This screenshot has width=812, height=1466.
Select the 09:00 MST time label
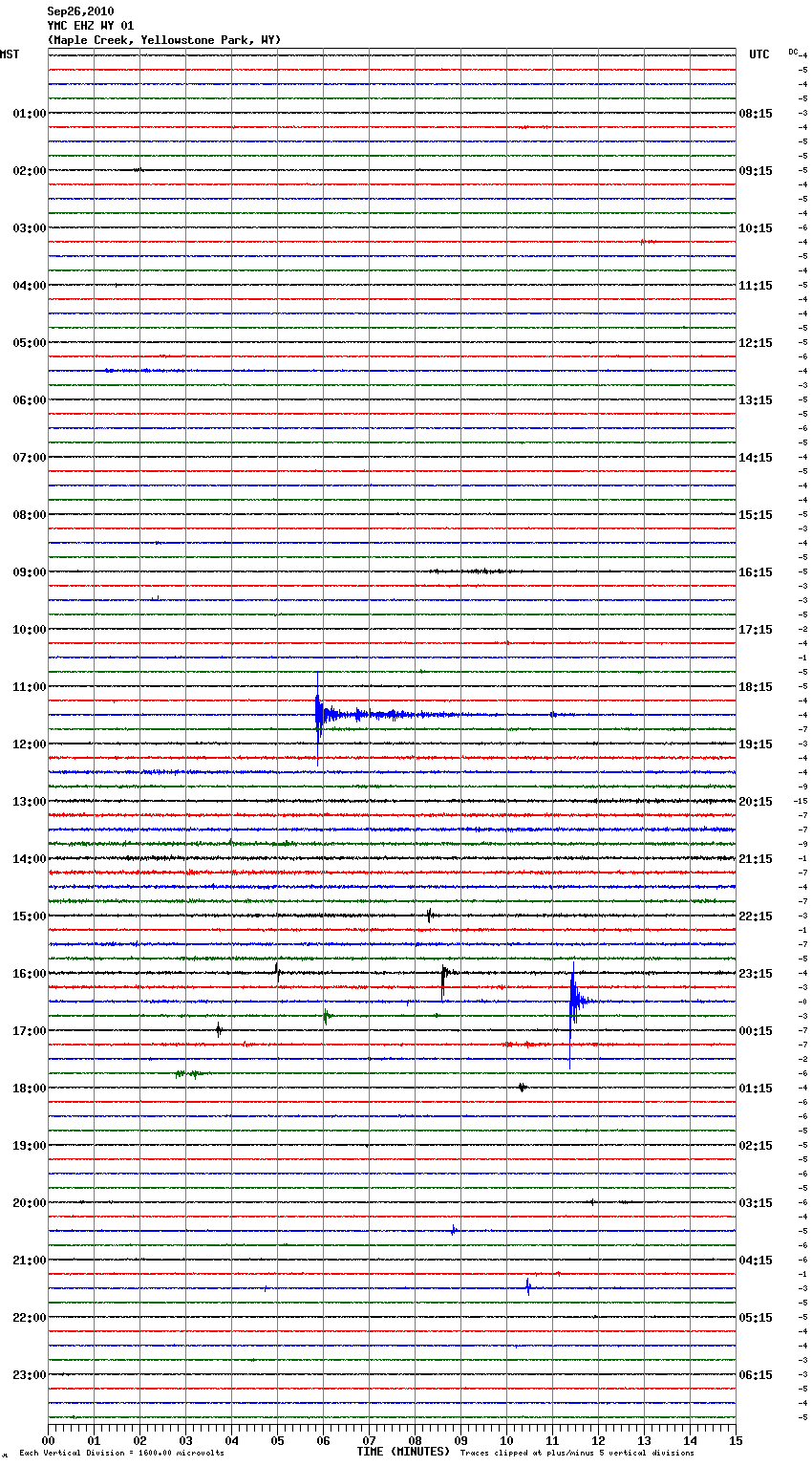29,572
